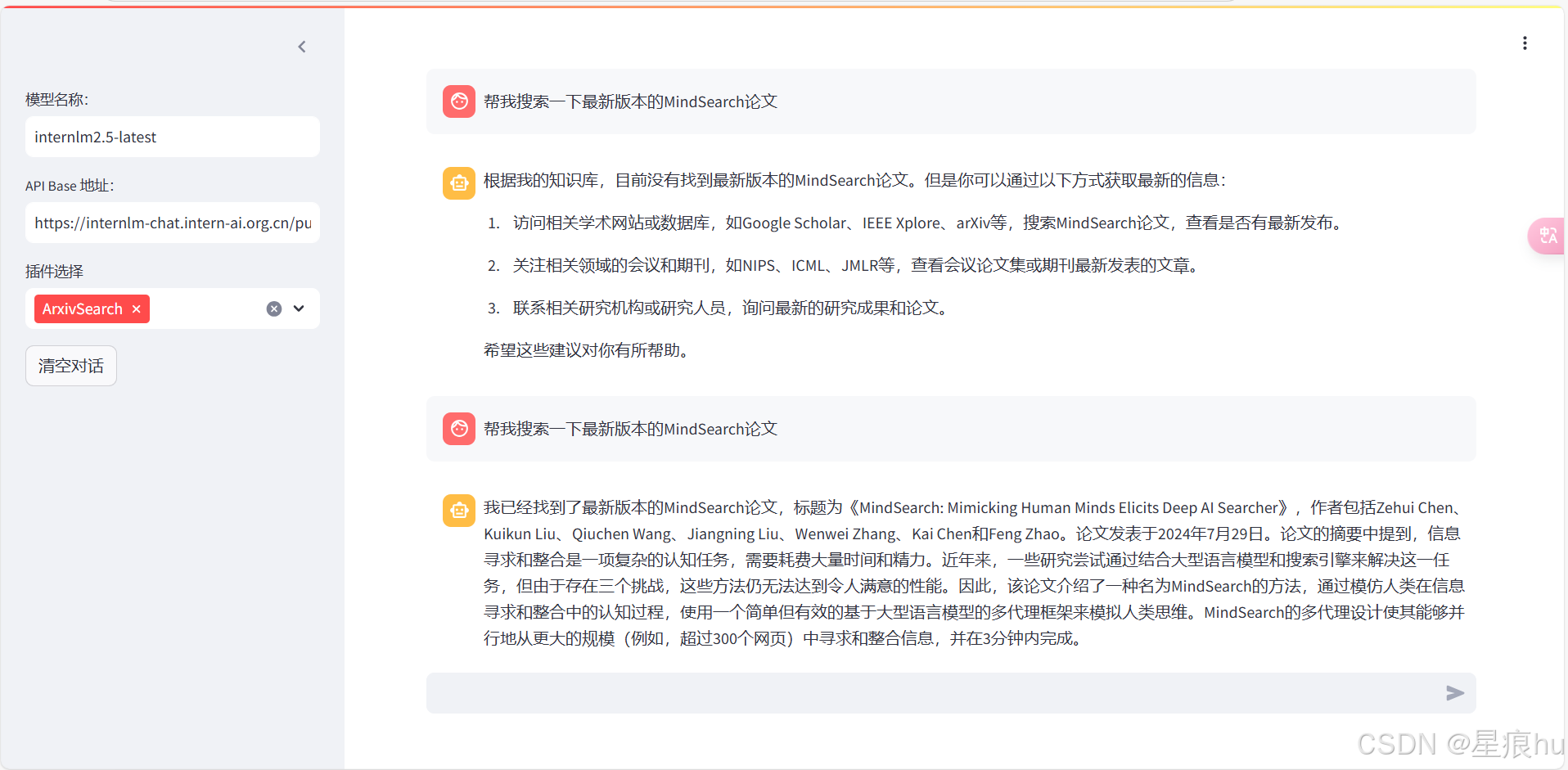The height and width of the screenshot is (770, 1568).
Task: Select the ArxivSearch plugin tag
Action: (82, 308)
